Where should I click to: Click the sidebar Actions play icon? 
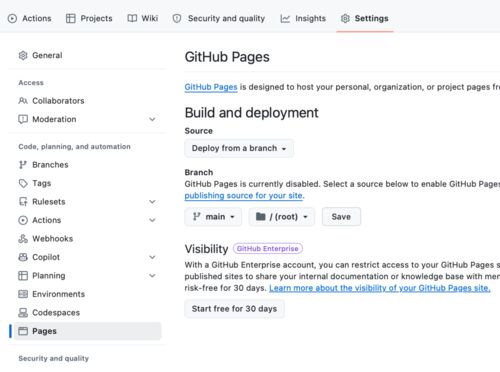point(23,220)
